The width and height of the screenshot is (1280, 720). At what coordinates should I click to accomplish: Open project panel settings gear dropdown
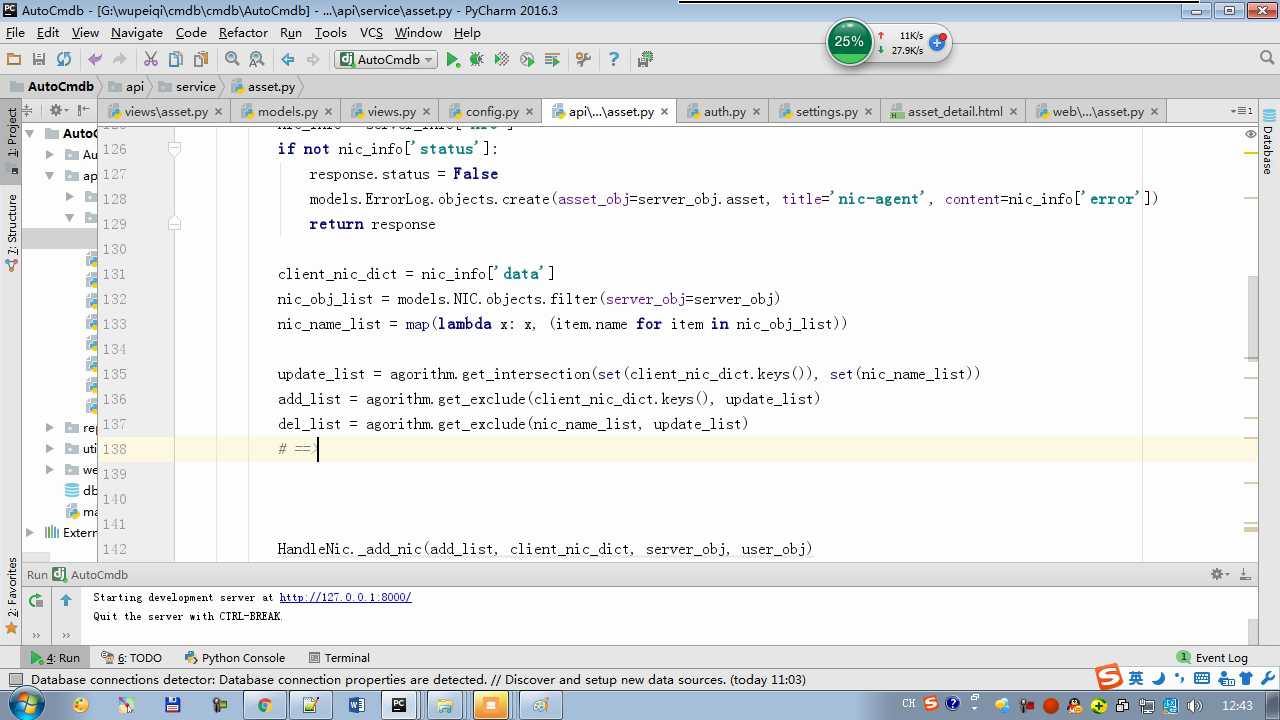[x=59, y=110]
